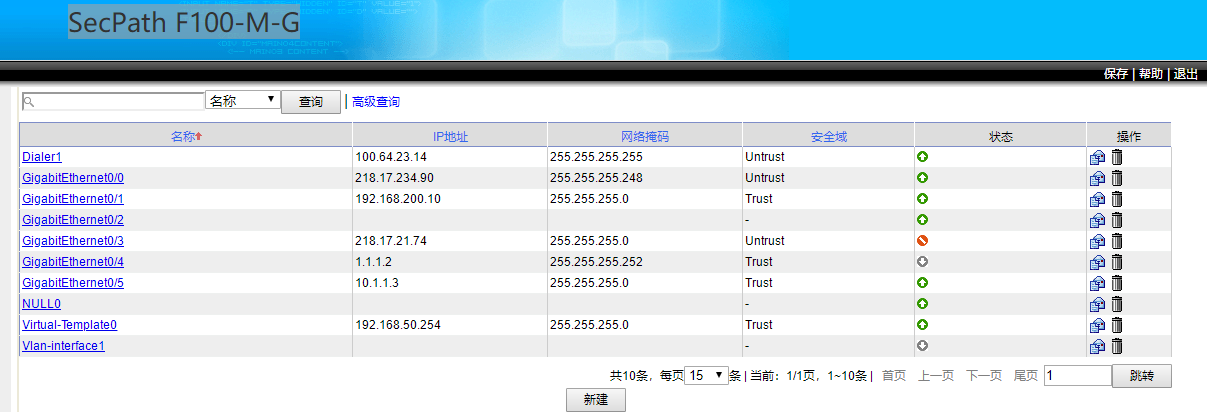Sort table by 网络掩码 column header

[x=645, y=136]
